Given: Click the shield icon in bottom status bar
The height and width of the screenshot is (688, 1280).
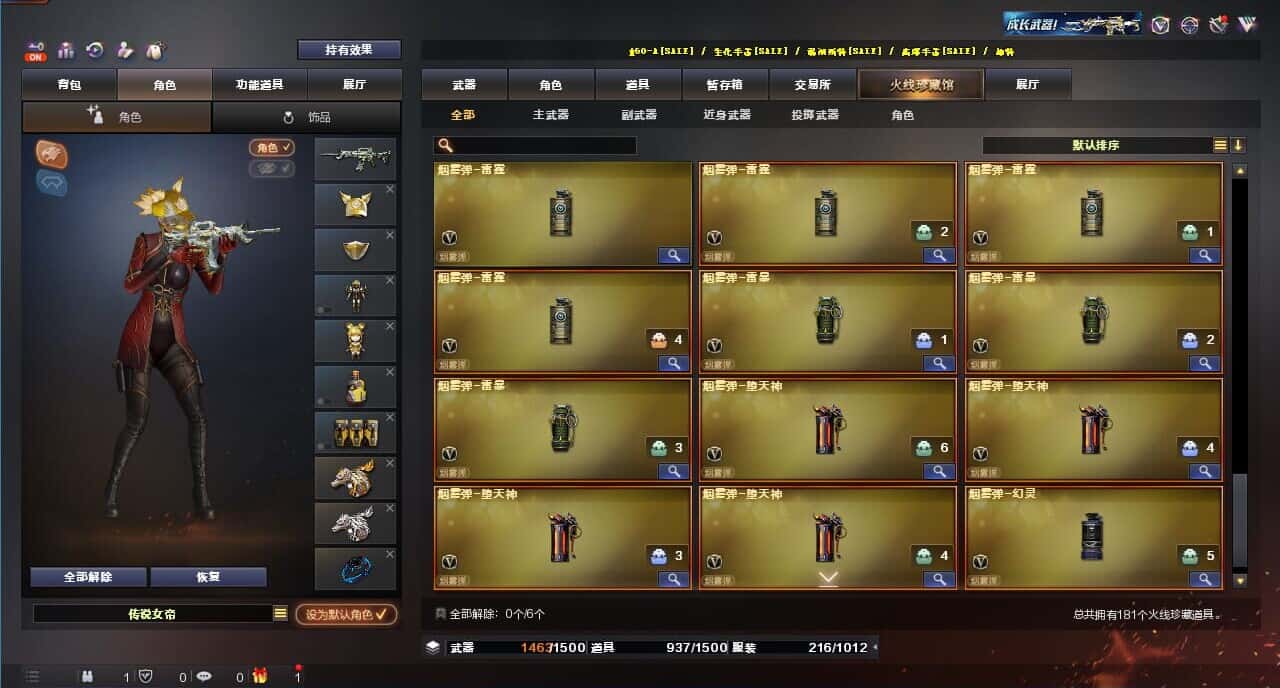Looking at the screenshot, I should [x=146, y=677].
